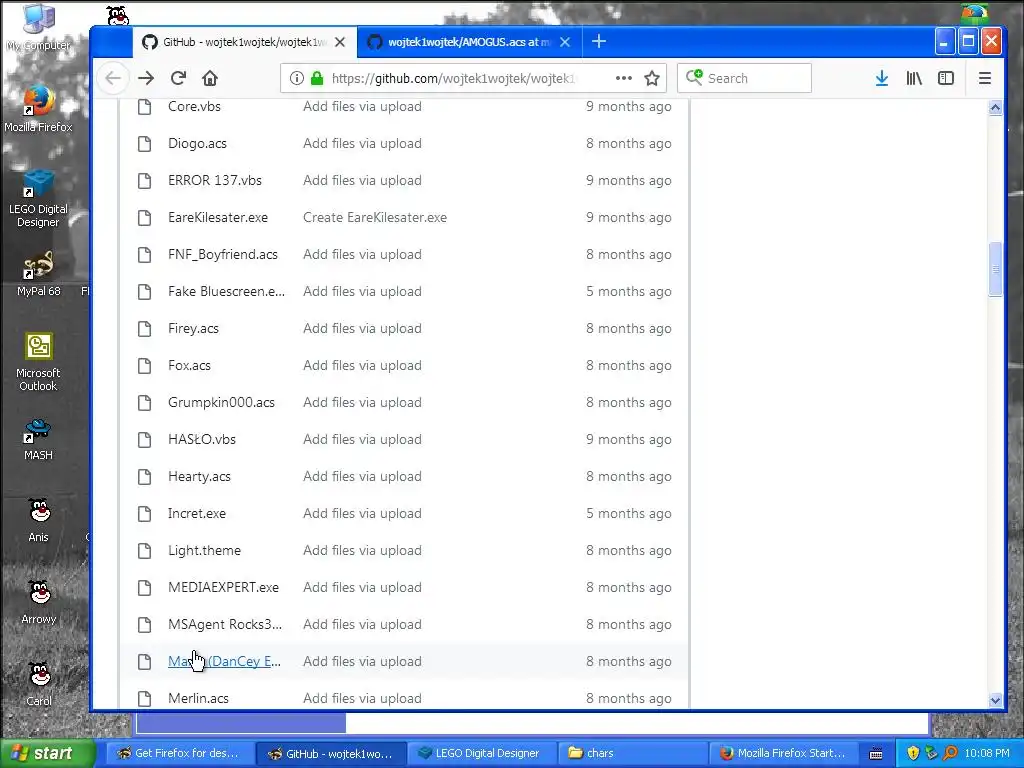Open FNF_Boyfriend.acs file
This screenshot has width=1024, height=768.
click(x=223, y=254)
